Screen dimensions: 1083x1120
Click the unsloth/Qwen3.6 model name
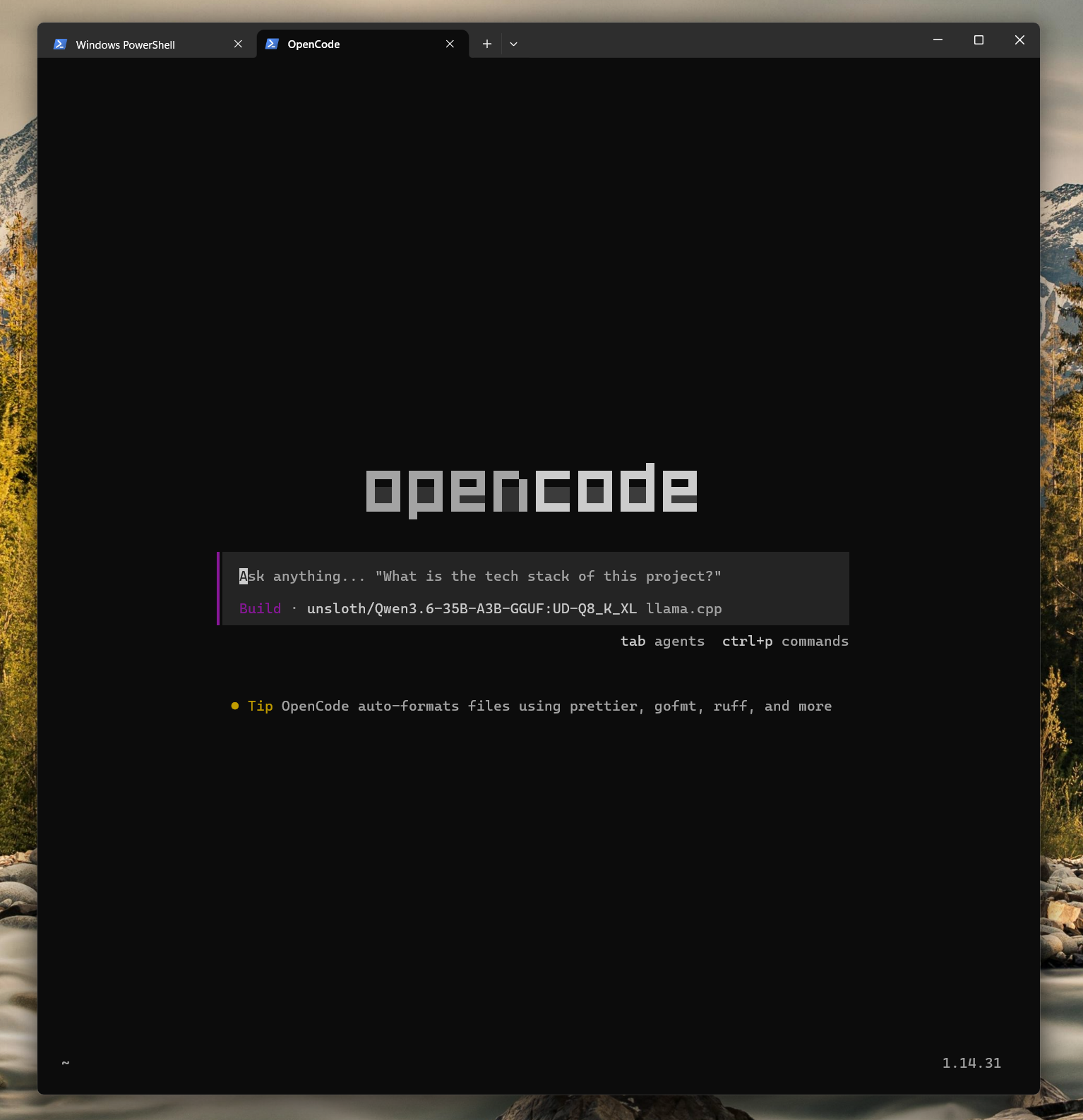pos(472,608)
